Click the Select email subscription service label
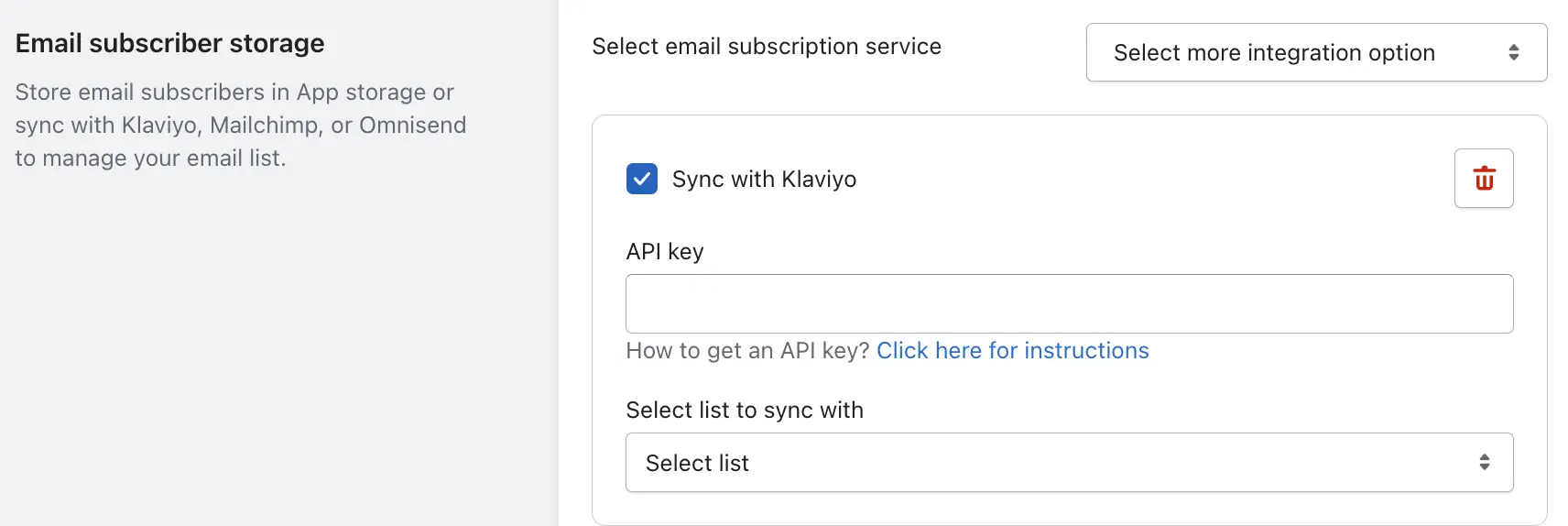 click(767, 47)
